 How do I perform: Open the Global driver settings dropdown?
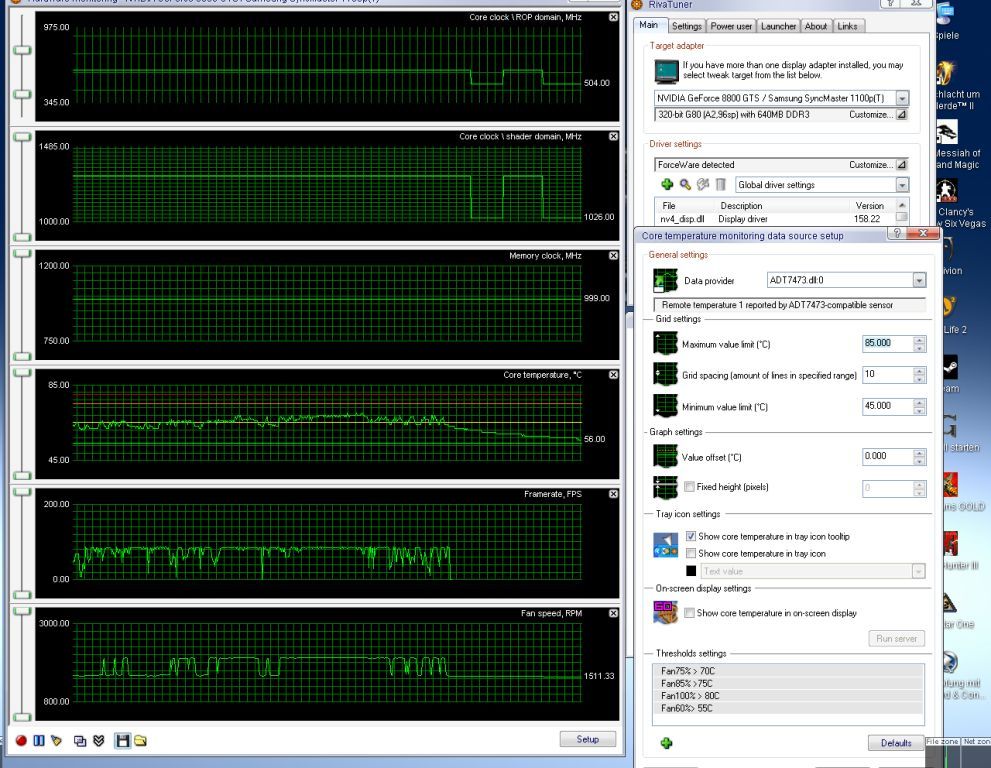(902, 185)
